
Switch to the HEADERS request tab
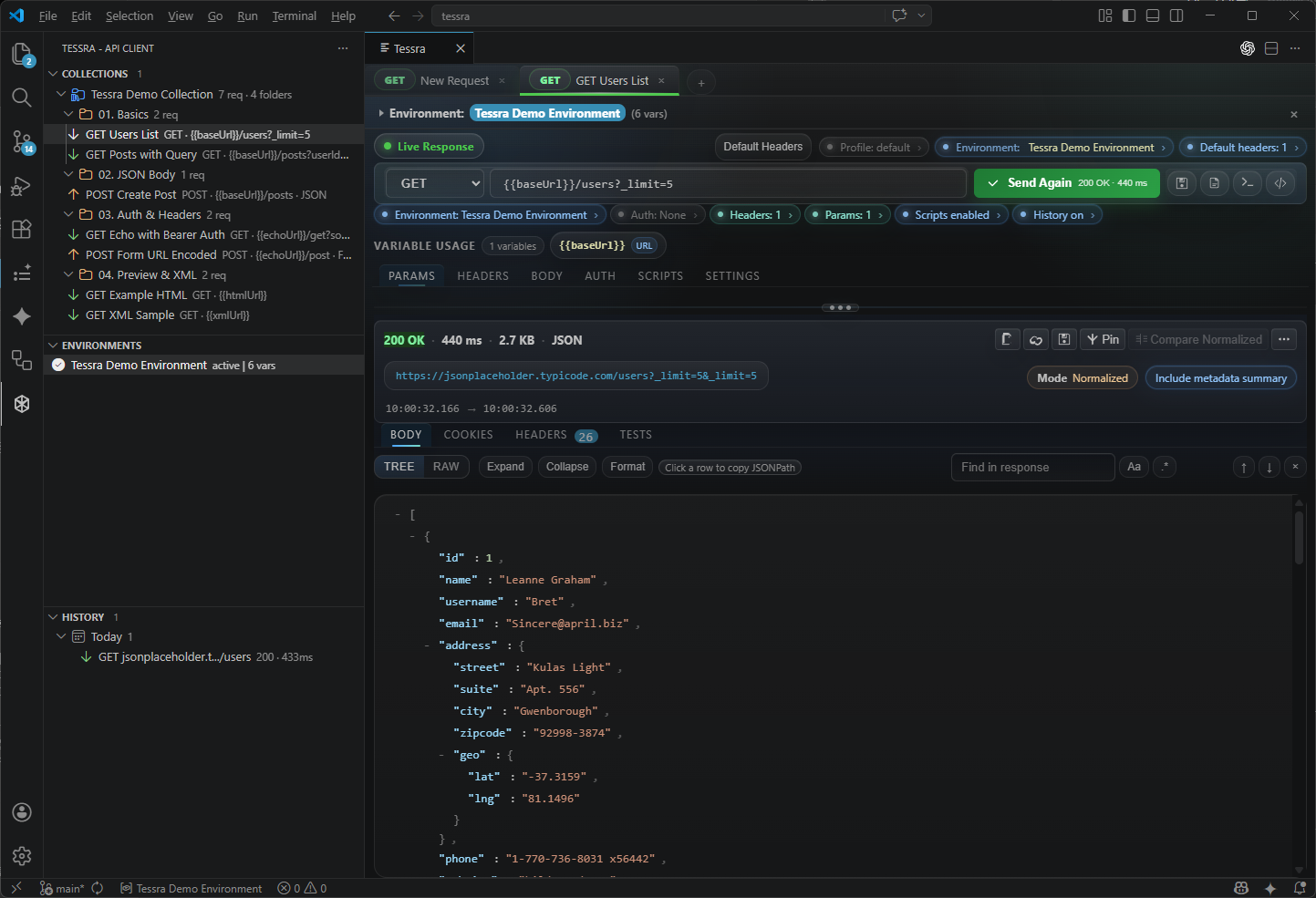coord(482,275)
